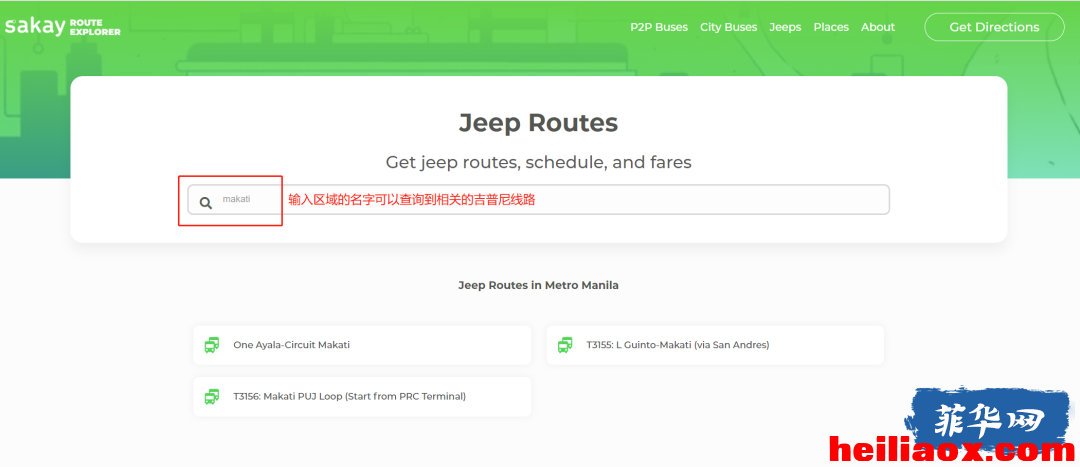Click the Sakay Route Explorer logo
Screen dimensions: 1080x467
[62, 27]
